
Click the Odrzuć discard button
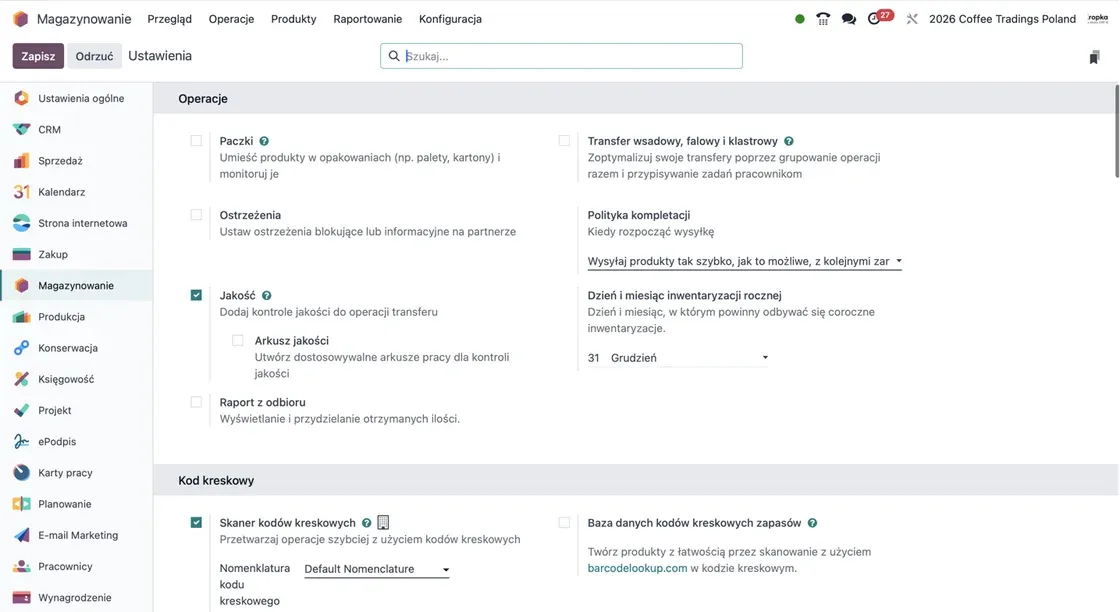point(94,56)
